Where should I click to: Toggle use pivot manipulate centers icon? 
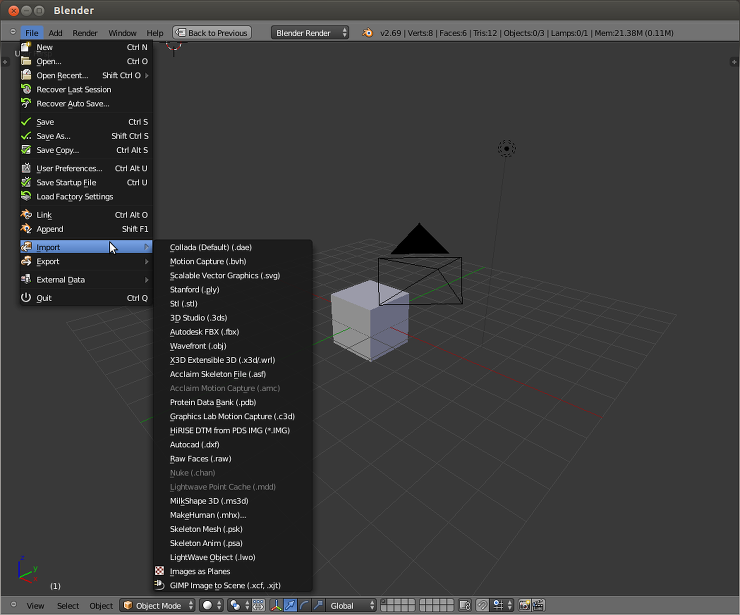(259, 606)
